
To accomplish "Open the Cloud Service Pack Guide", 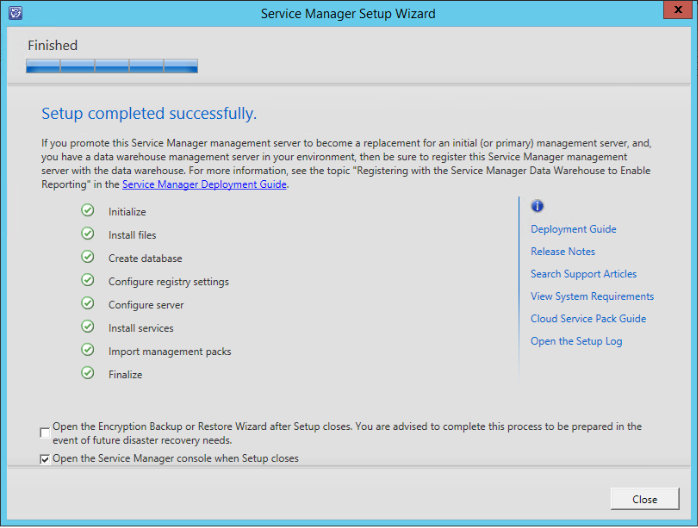I will tap(588, 319).
